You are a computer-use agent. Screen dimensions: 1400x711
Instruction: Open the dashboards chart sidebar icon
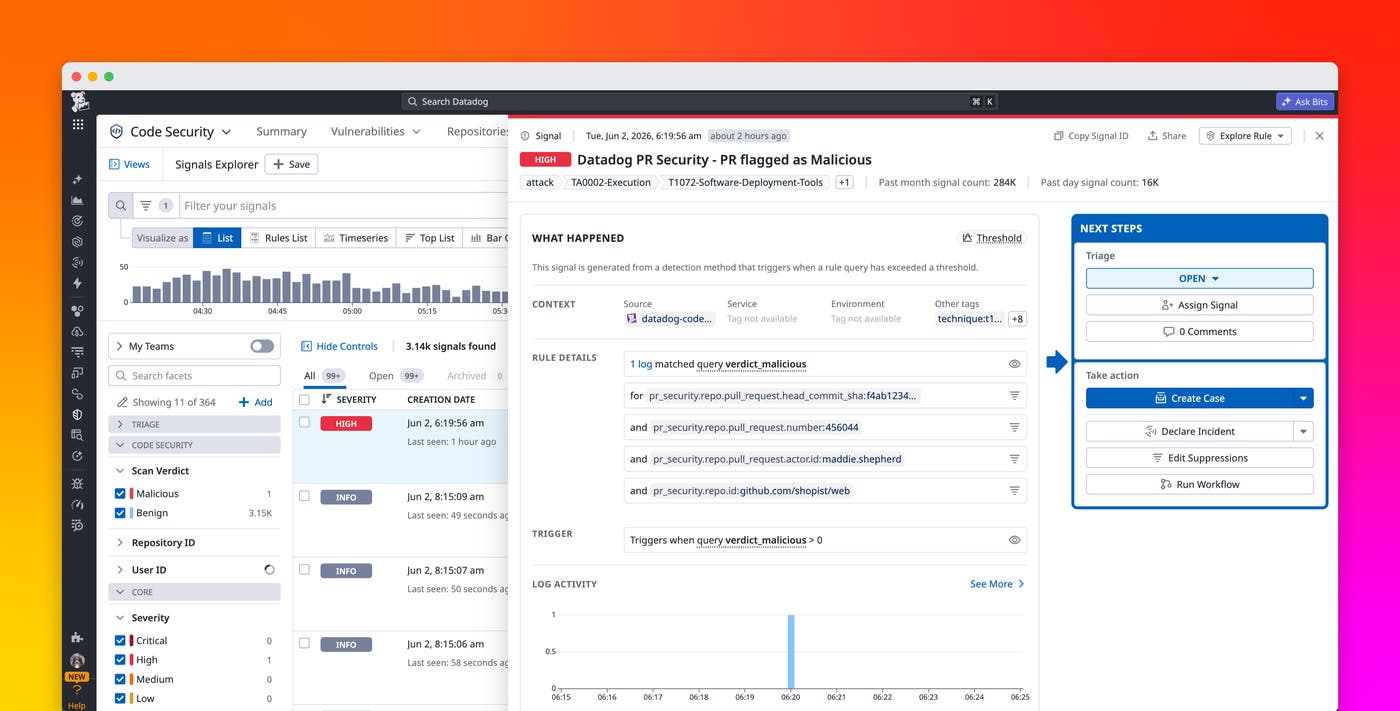[78, 201]
